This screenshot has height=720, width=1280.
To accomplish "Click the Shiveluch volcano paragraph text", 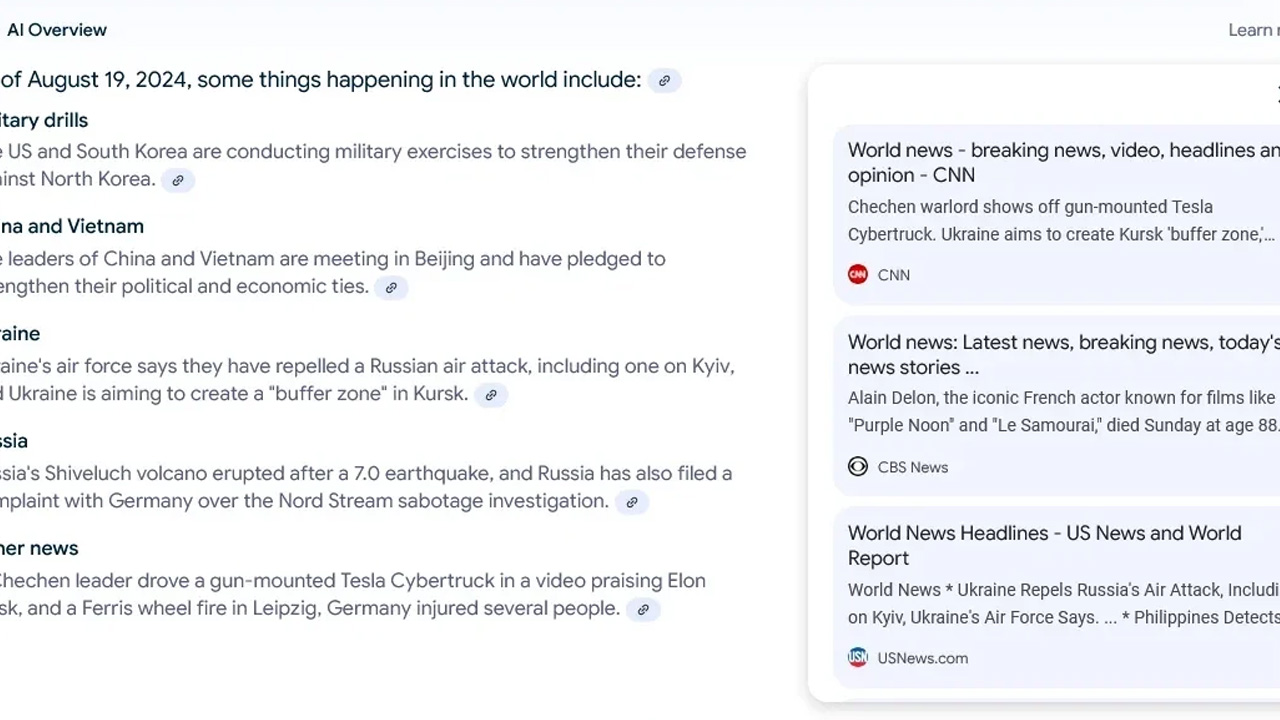I will pos(366,487).
